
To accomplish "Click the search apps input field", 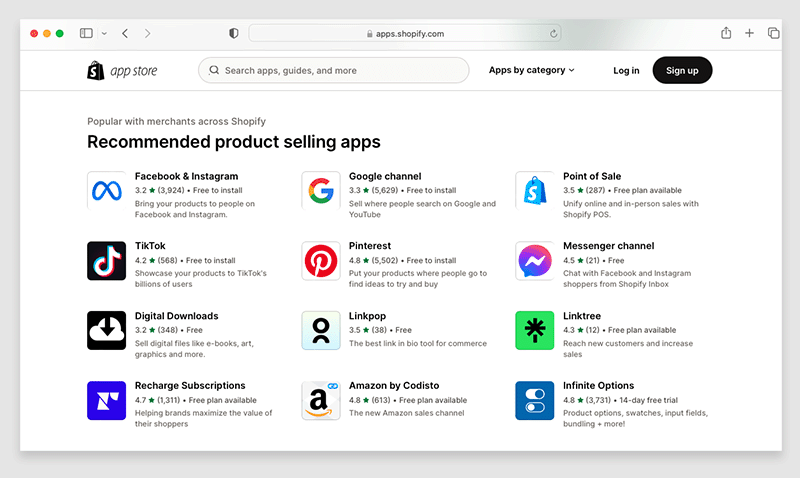I will click(333, 70).
